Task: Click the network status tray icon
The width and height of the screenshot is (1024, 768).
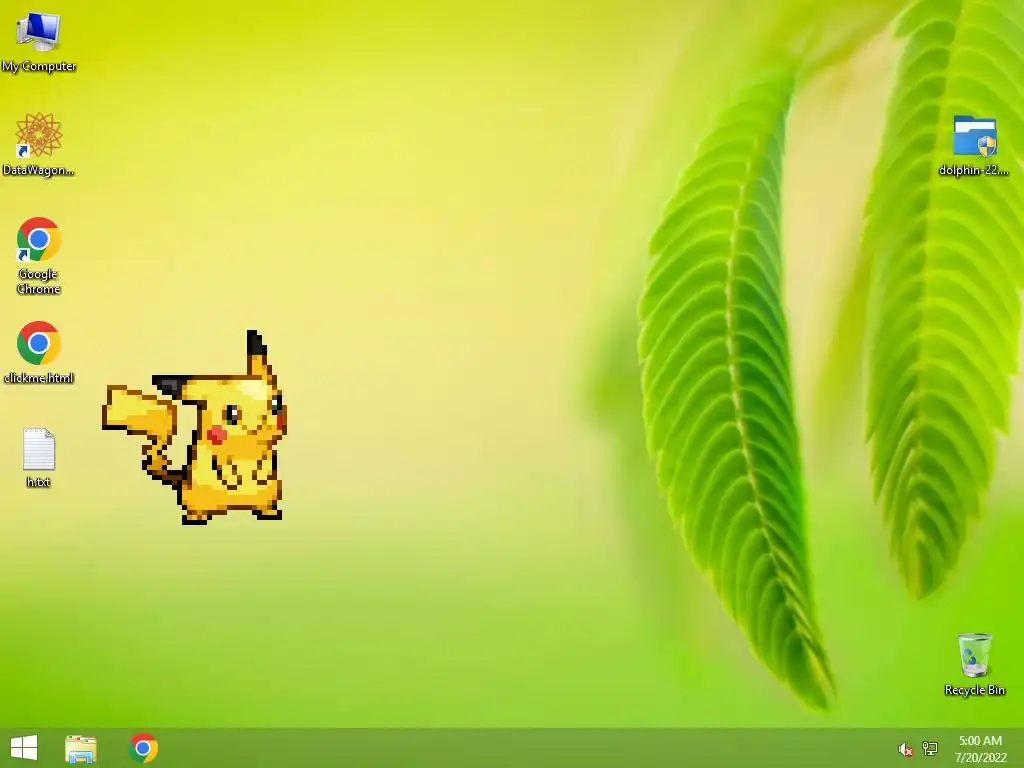Action: [930, 748]
